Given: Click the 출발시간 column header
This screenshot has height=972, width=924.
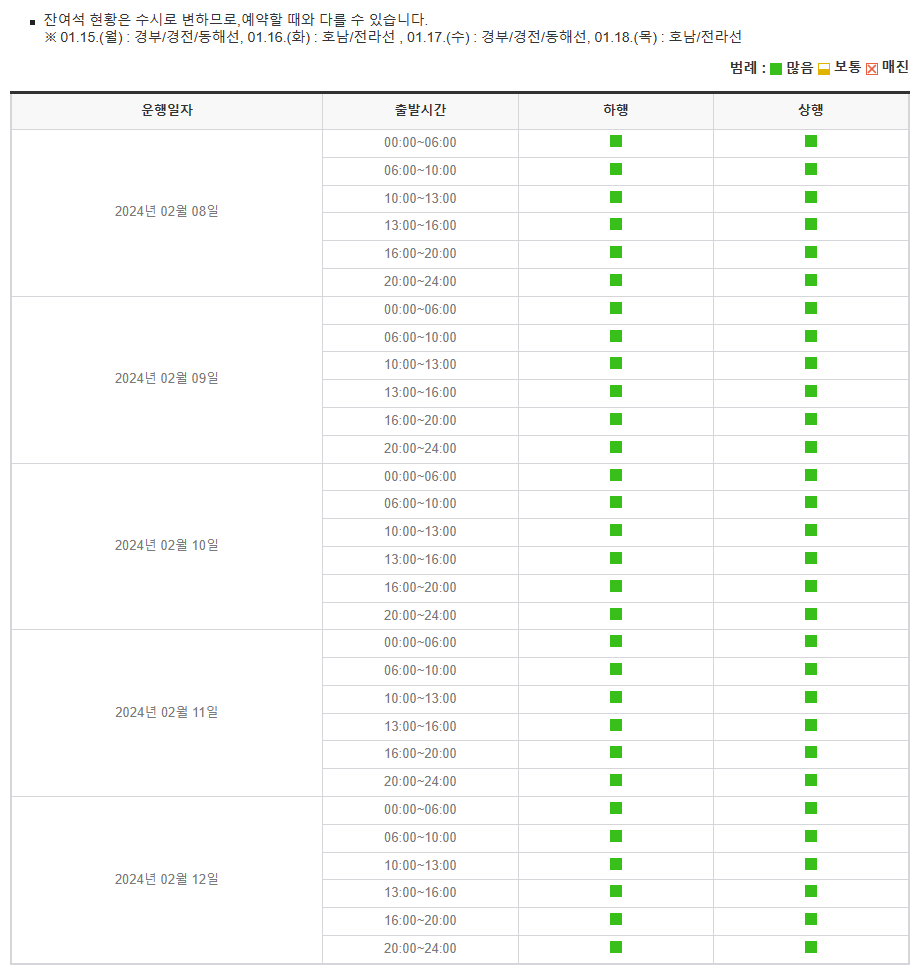Looking at the screenshot, I should tap(420, 110).
